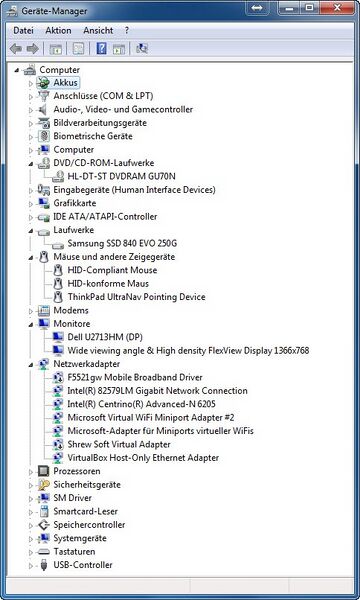Click the Dell U2713HM monitor icon

click(x=58, y=337)
